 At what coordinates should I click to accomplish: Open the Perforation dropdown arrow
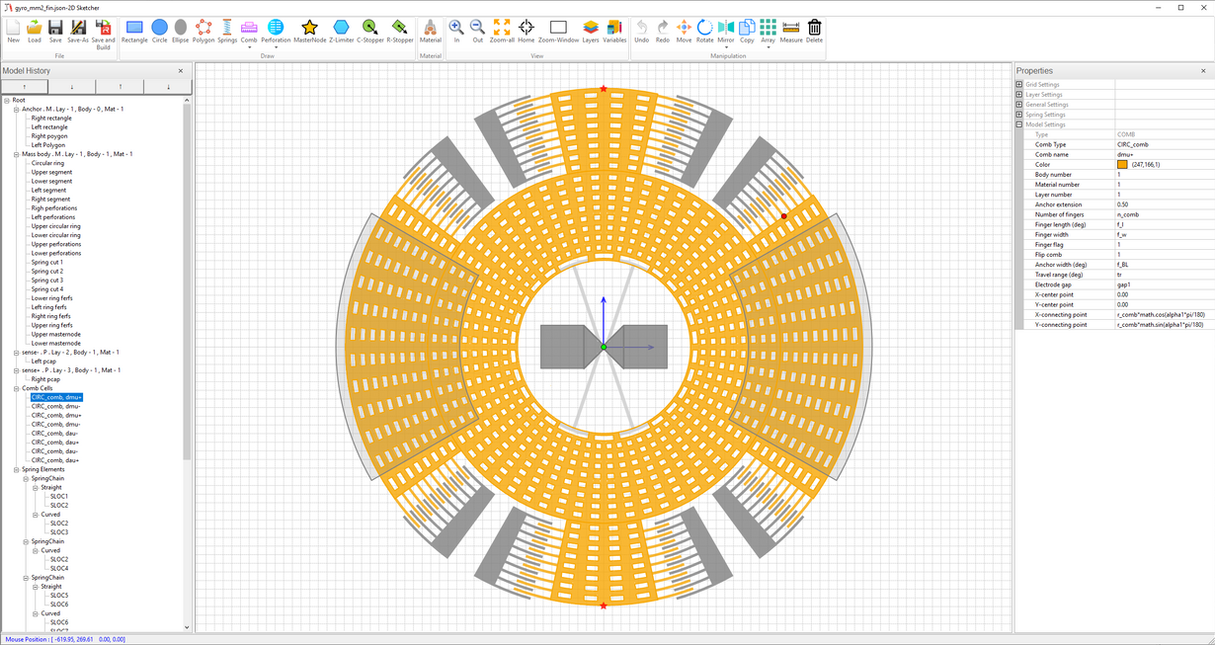click(276, 48)
